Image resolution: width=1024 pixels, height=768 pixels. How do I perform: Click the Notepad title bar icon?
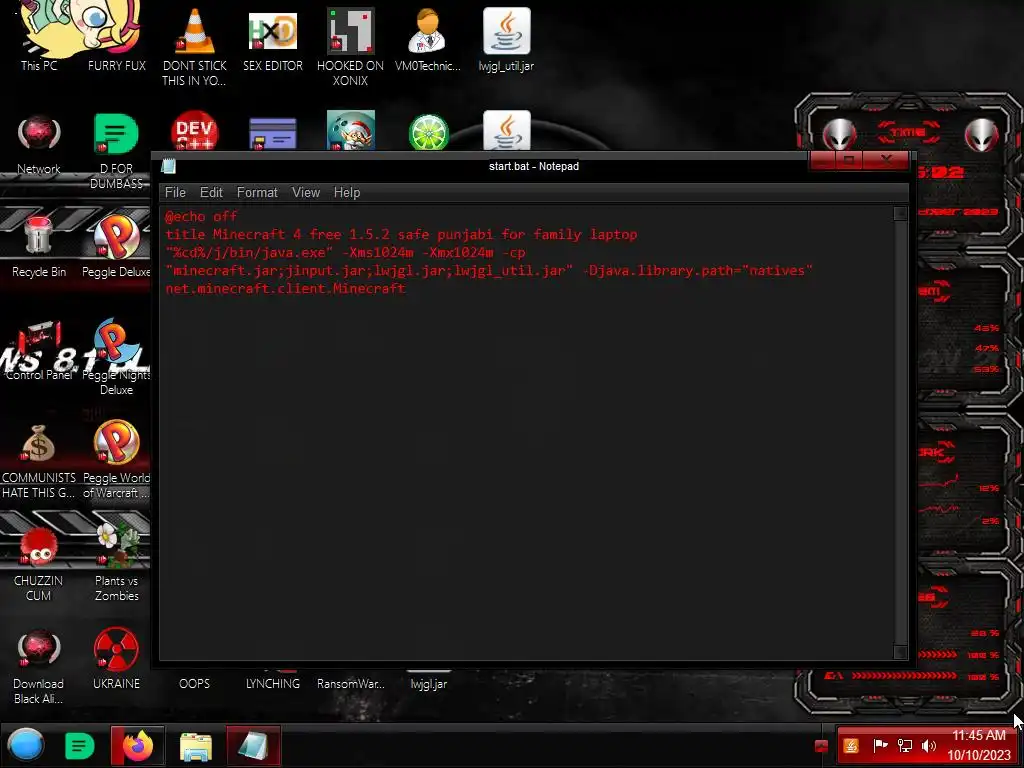tap(168, 166)
